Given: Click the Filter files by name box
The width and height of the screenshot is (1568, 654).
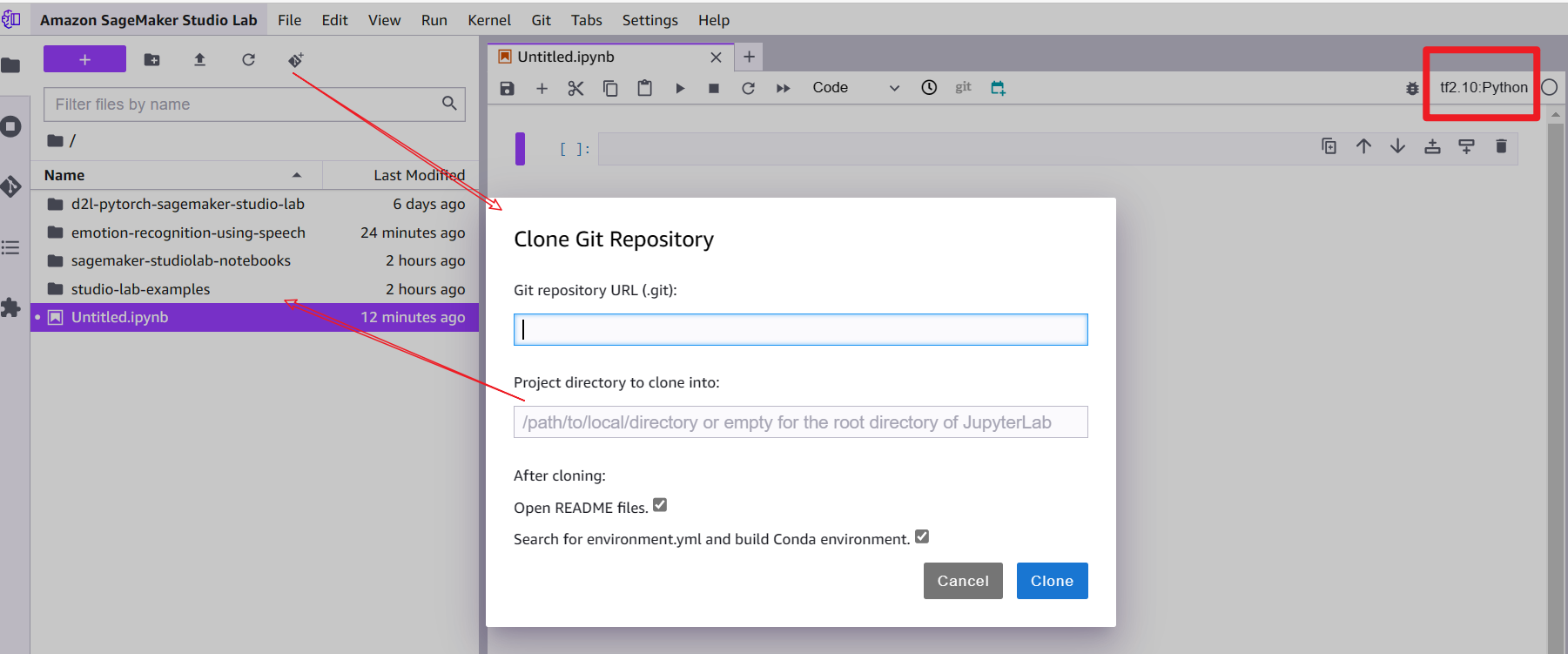Looking at the screenshot, I should pyautogui.click(x=254, y=105).
